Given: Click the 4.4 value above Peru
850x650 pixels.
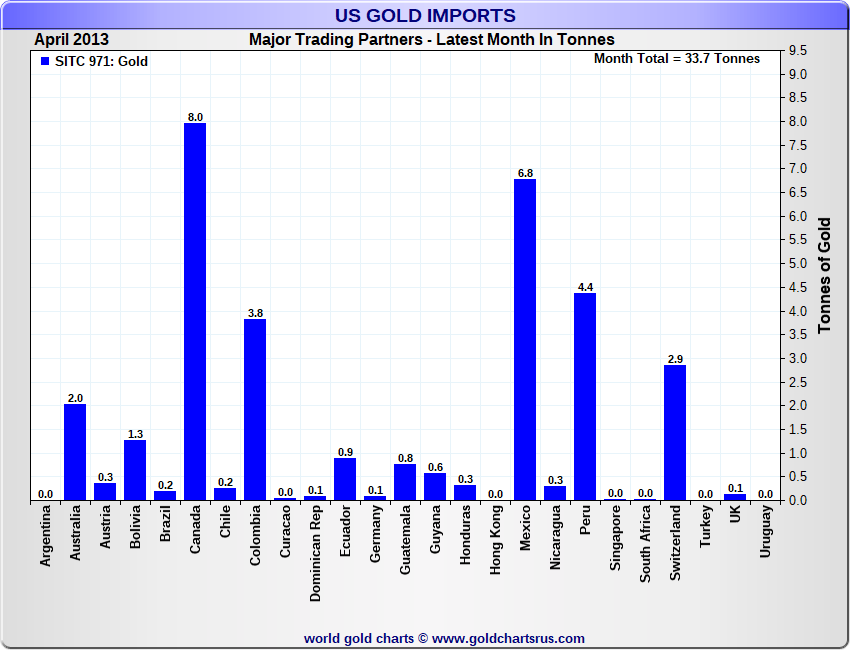Looking at the screenshot, I should pyautogui.click(x=585, y=287).
